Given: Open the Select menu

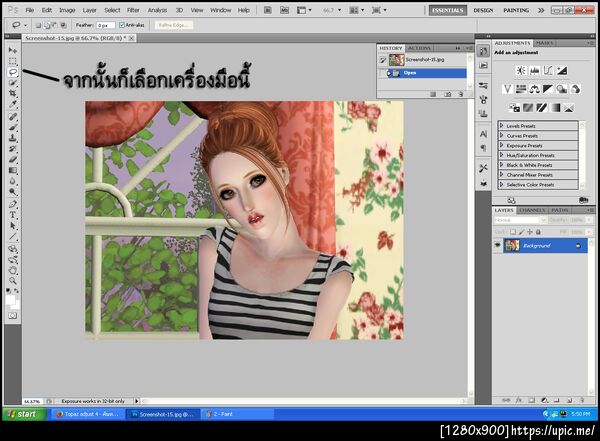Looking at the screenshot, I should [x=112, y=10].
